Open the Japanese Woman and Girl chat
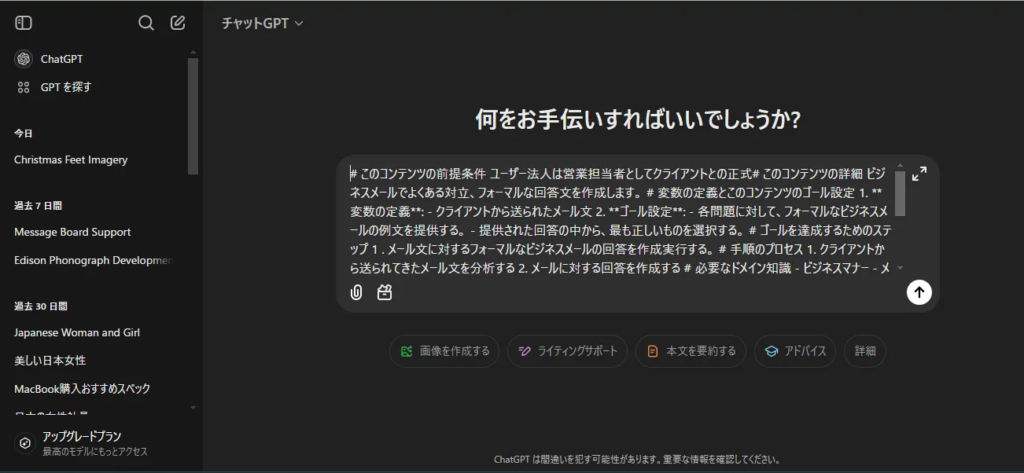Screen dimensions: 1024x473 76,332
